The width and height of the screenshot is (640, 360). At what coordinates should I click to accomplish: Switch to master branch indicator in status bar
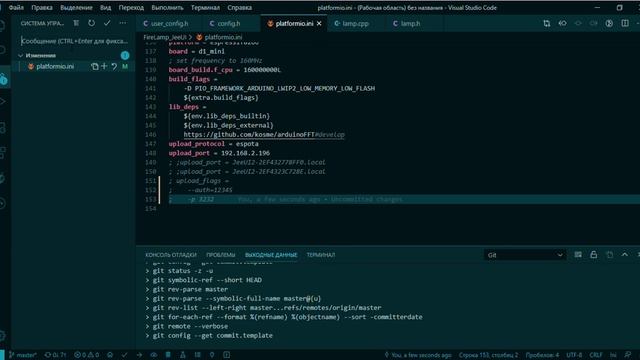tap(23, 355)
